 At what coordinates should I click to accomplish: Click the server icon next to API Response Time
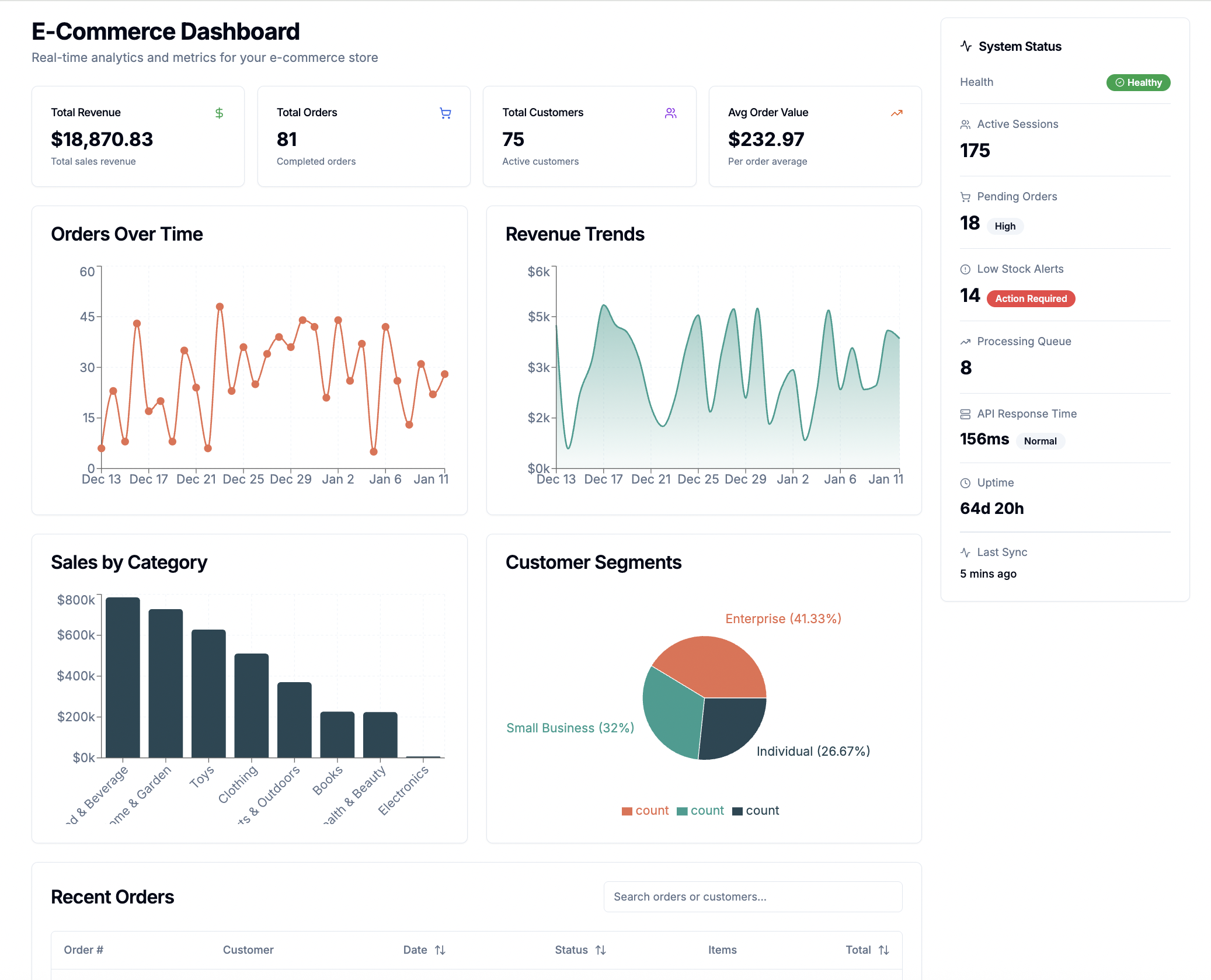(x=965, y=414)
